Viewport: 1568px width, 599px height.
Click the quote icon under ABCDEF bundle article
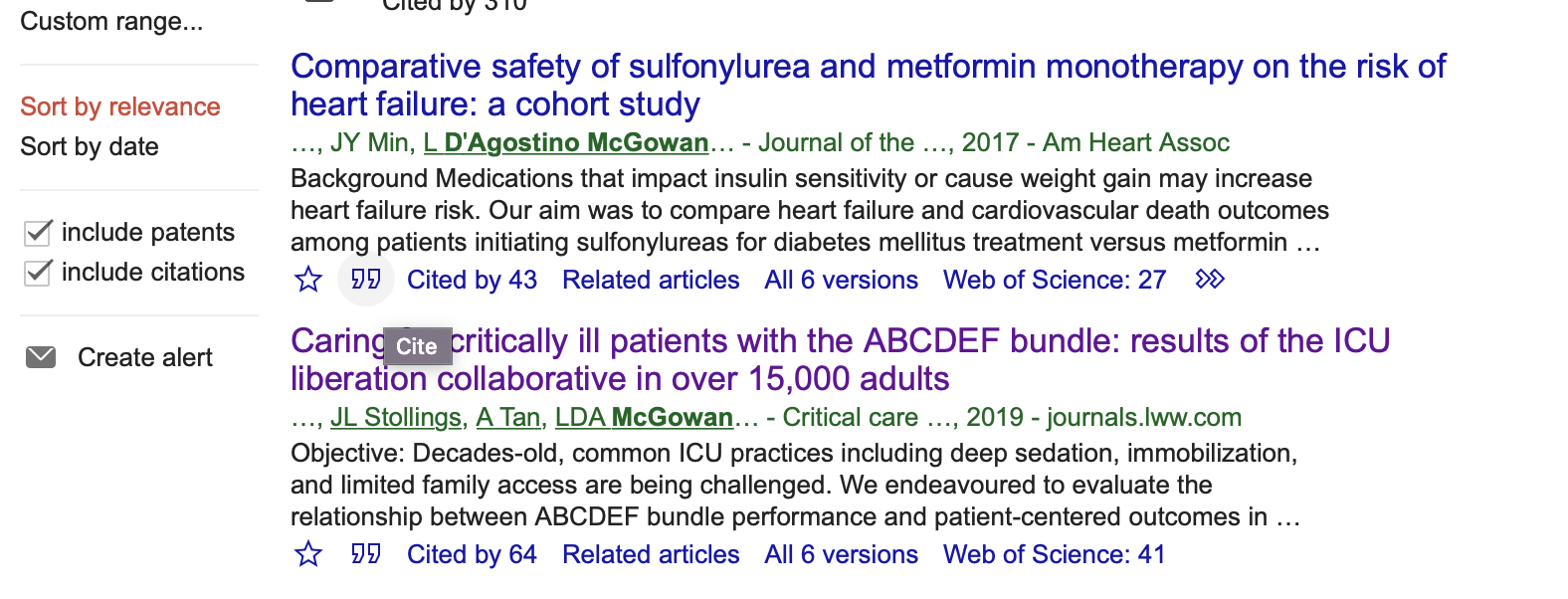(x=366, y=554)
